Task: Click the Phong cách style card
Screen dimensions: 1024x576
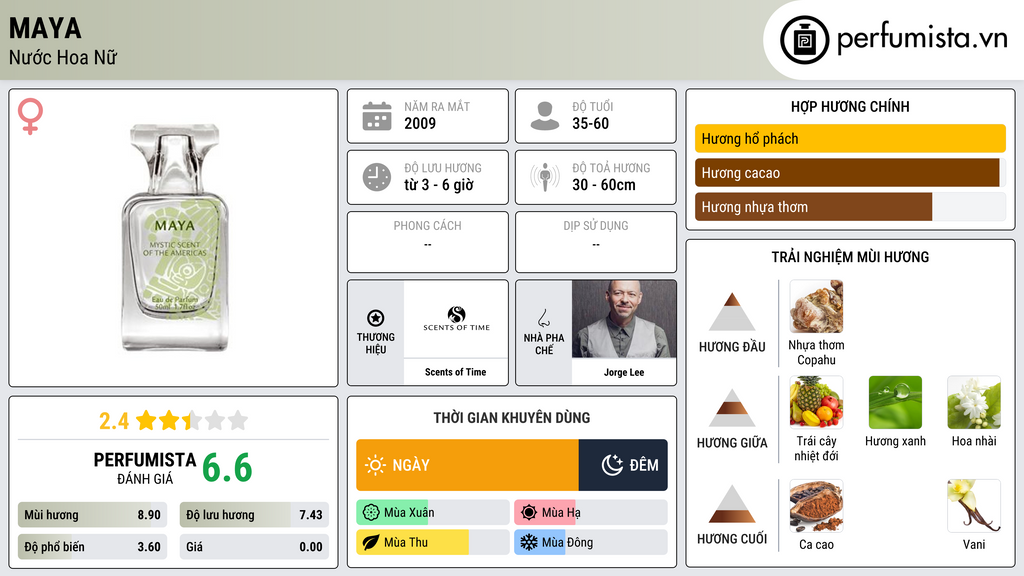Action: pos(428,242)
